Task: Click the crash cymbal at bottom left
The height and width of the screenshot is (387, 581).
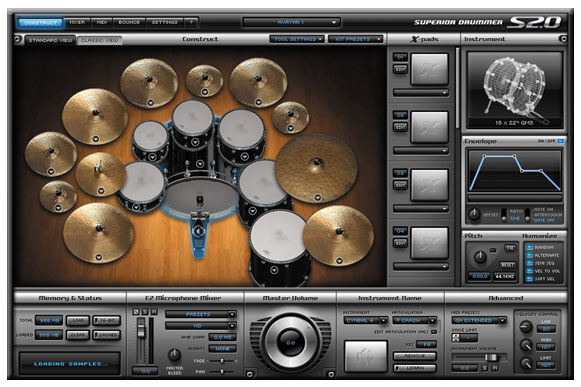Action: point(98,233)
